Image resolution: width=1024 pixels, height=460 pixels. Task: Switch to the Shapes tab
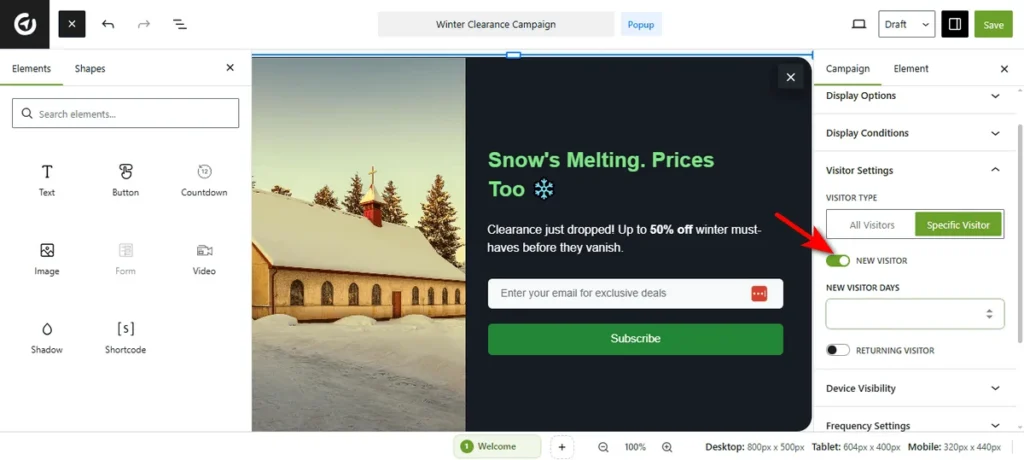[89, 69]
